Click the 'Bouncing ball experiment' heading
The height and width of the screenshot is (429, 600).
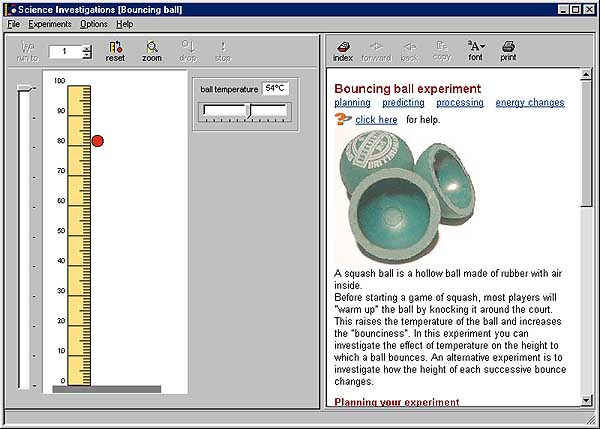[x=408, y=89]
